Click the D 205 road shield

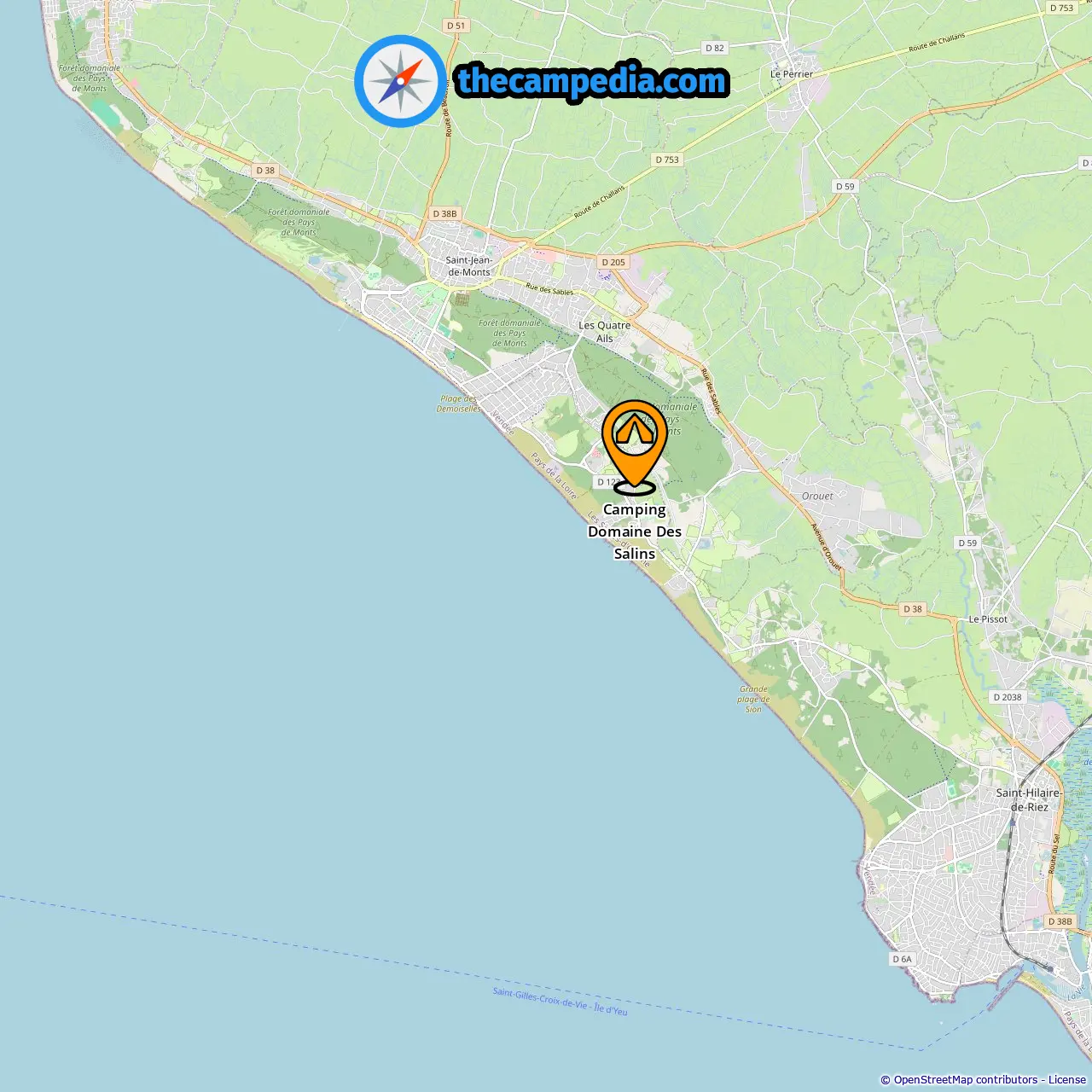[613, 263]
